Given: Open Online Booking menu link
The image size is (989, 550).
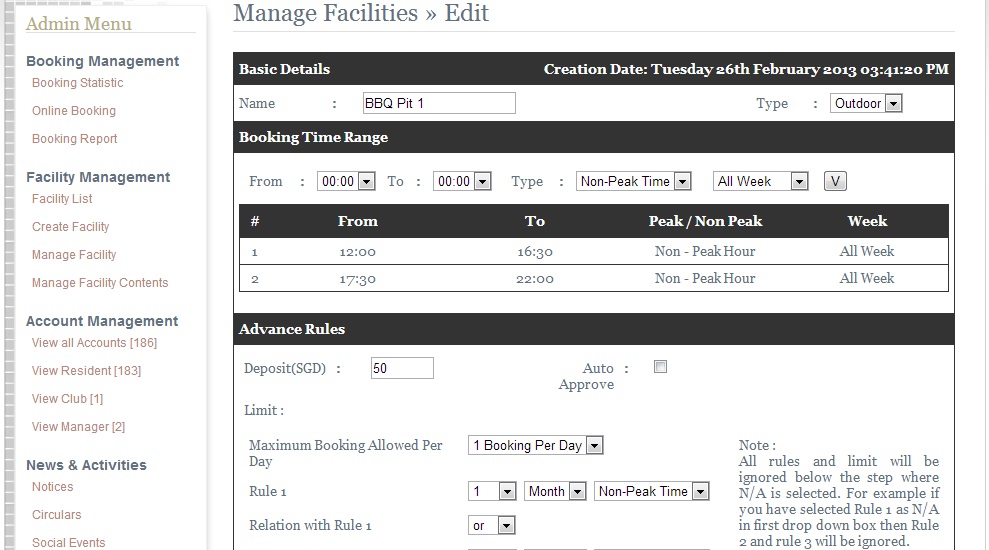Looking at the screenshot, I should click(74, 110).
